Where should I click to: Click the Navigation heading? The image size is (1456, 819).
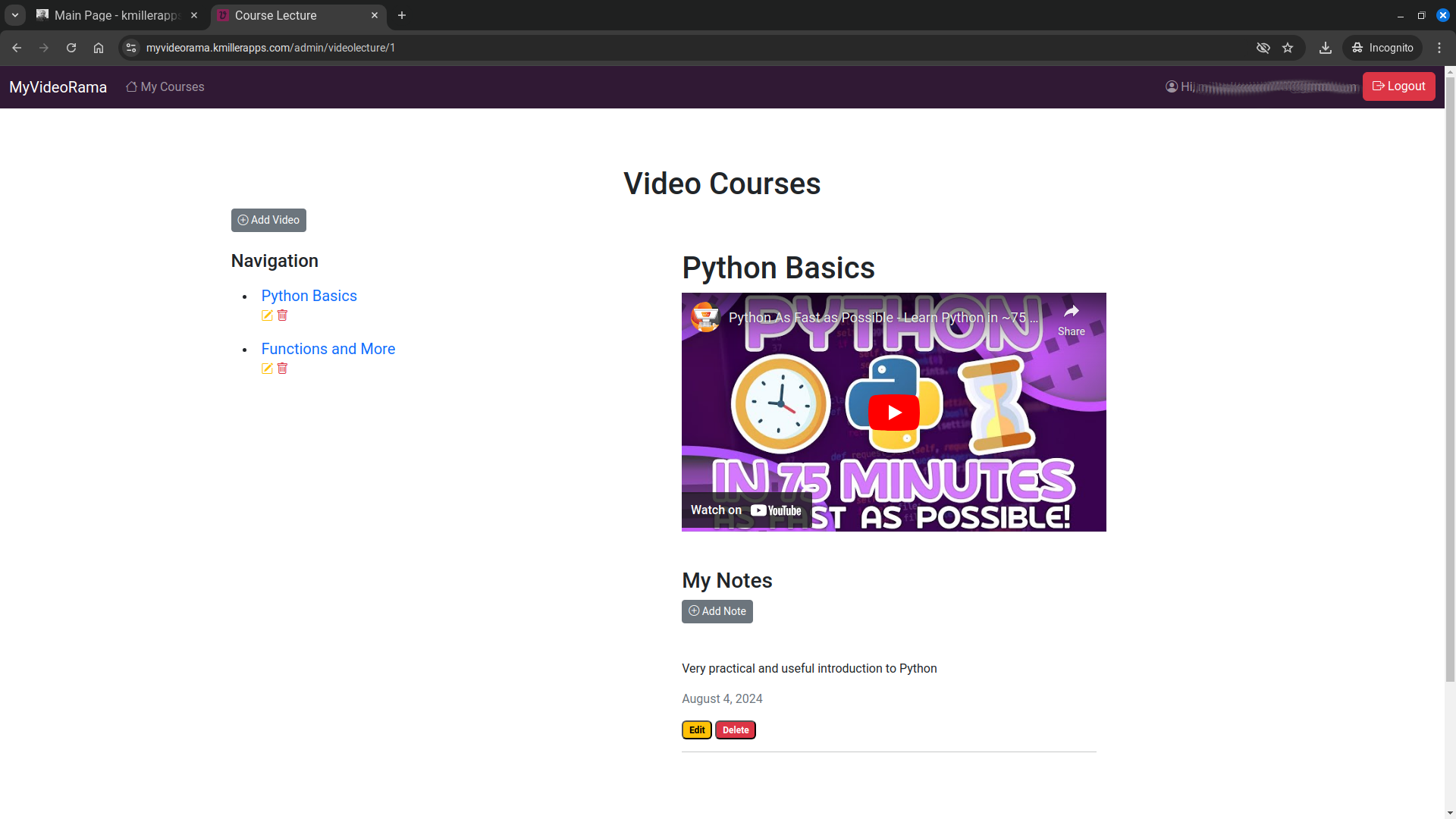[275, 261]
